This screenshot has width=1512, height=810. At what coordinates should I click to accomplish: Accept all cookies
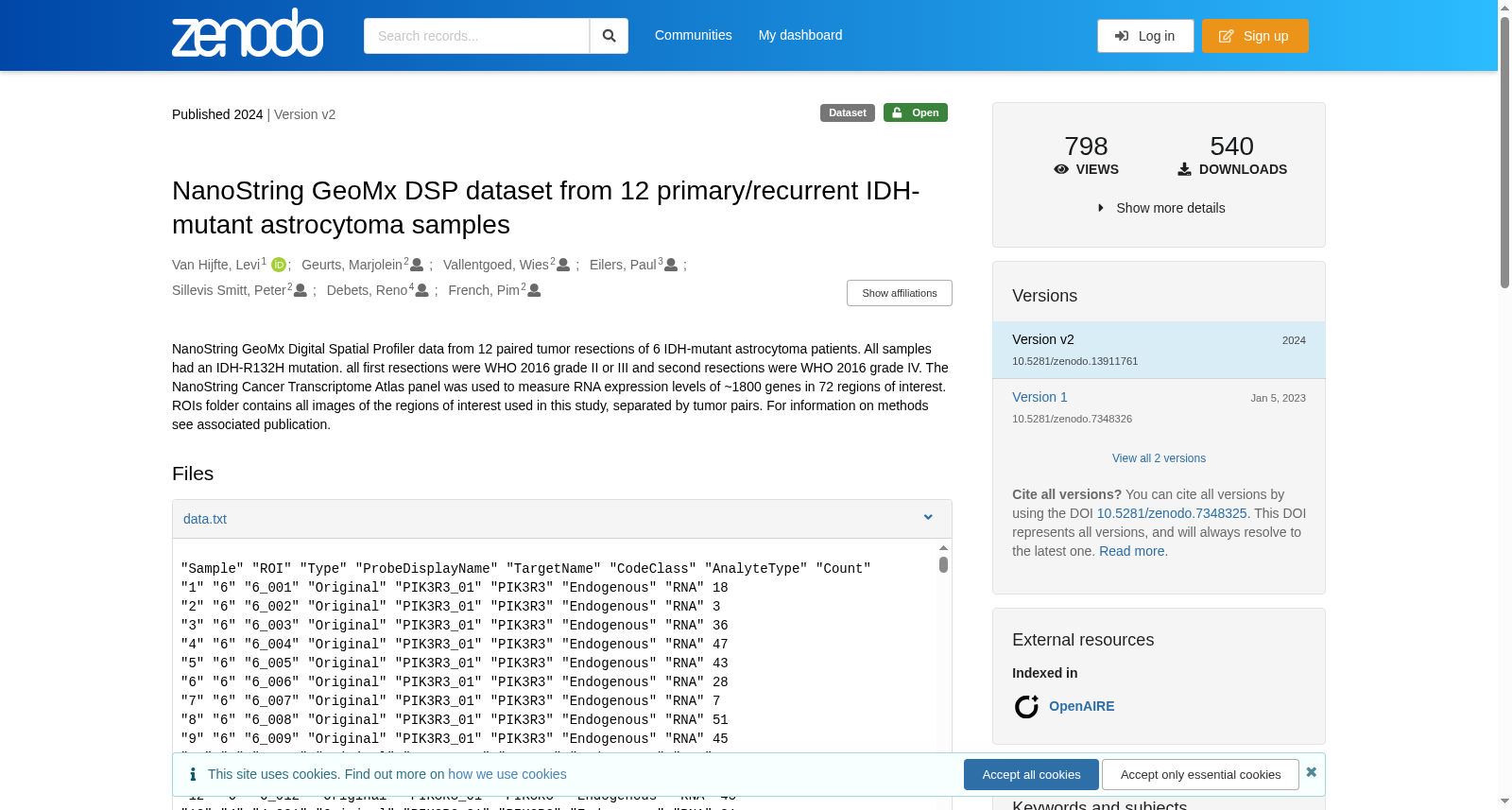[x=1031, y=774]
